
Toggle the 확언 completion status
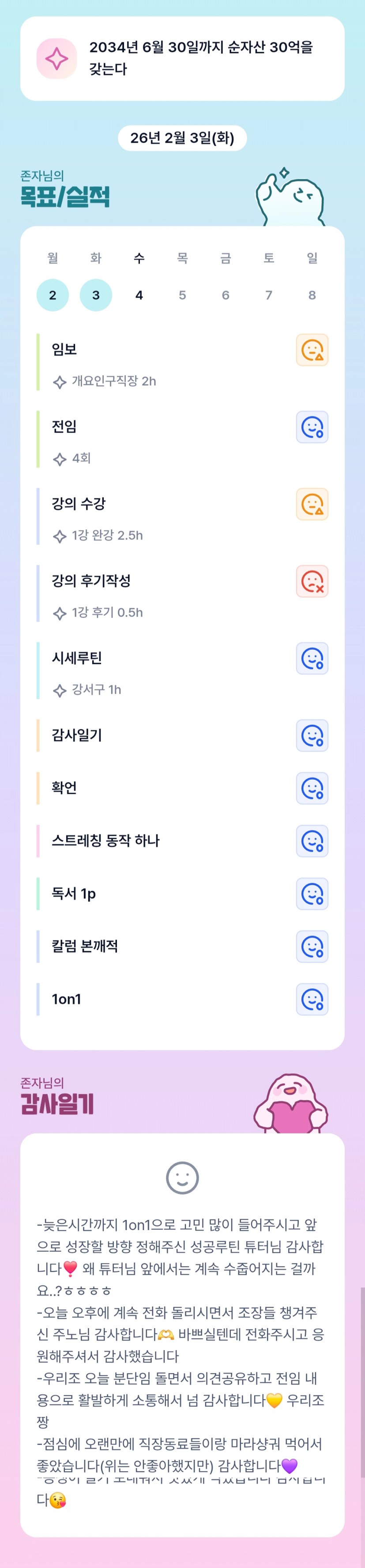click(x=312, y=788)
